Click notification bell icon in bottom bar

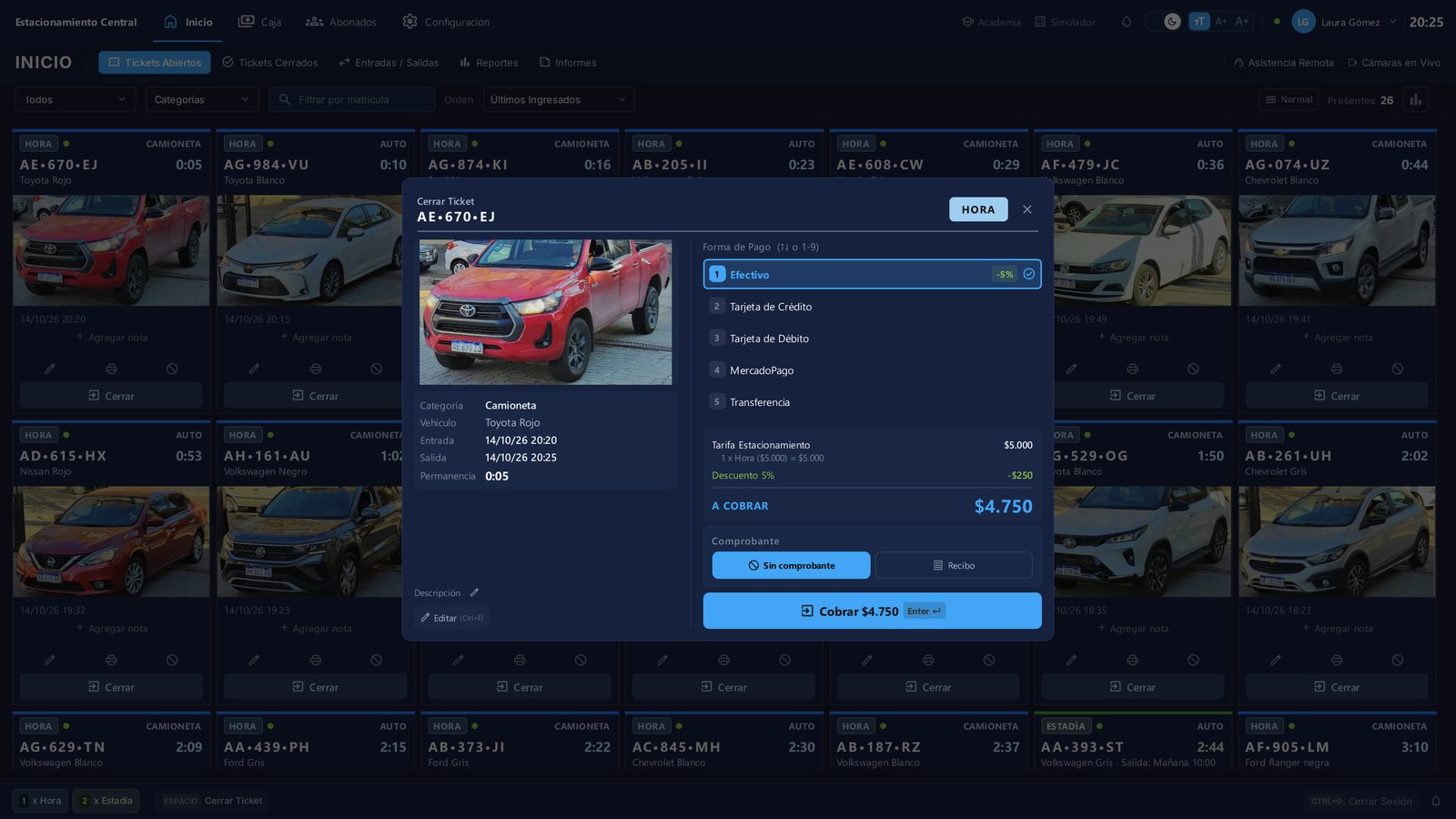coord(1436,801)
